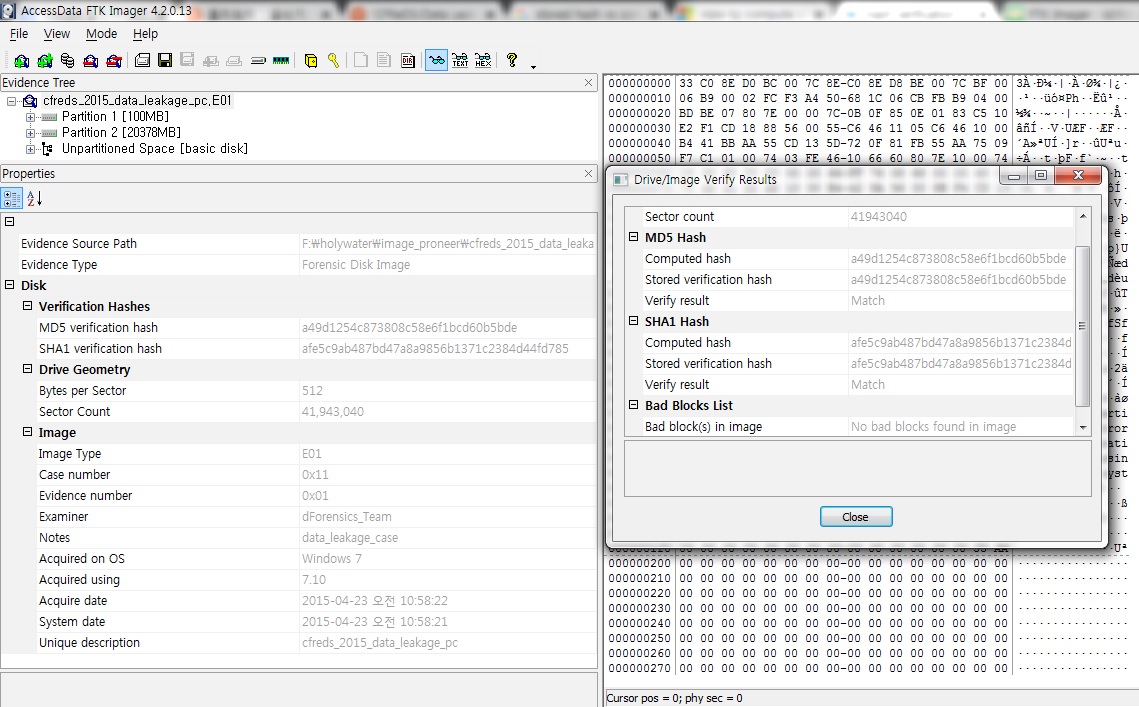1139x707 pixels.
Task: Click the Export File Hash List icon
Action: [x=384, y=60]
